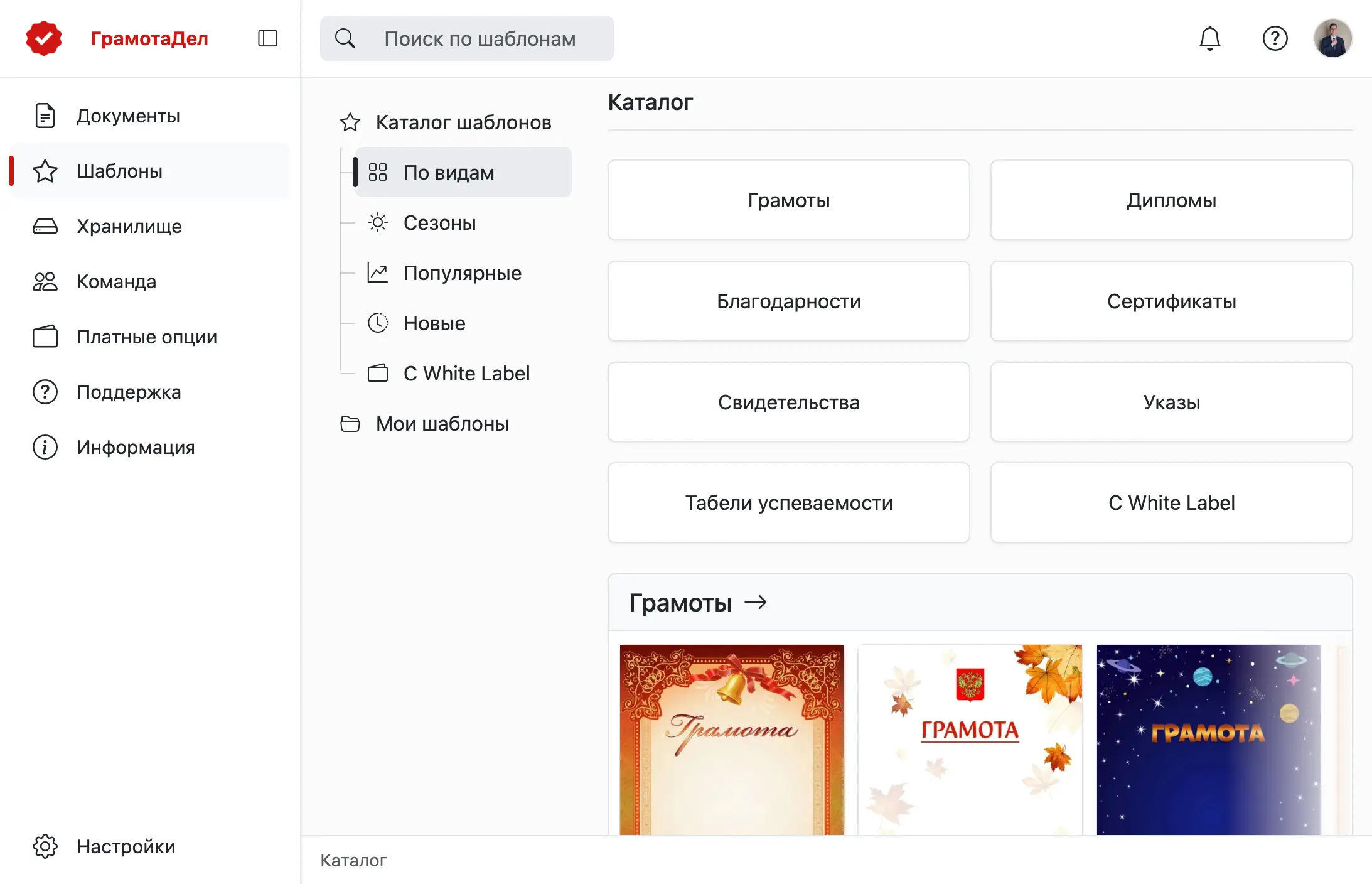Open the Табели успеваемости category card
Screen dimensions: 1372x884
pyautogui.click(x=789, y=503)
